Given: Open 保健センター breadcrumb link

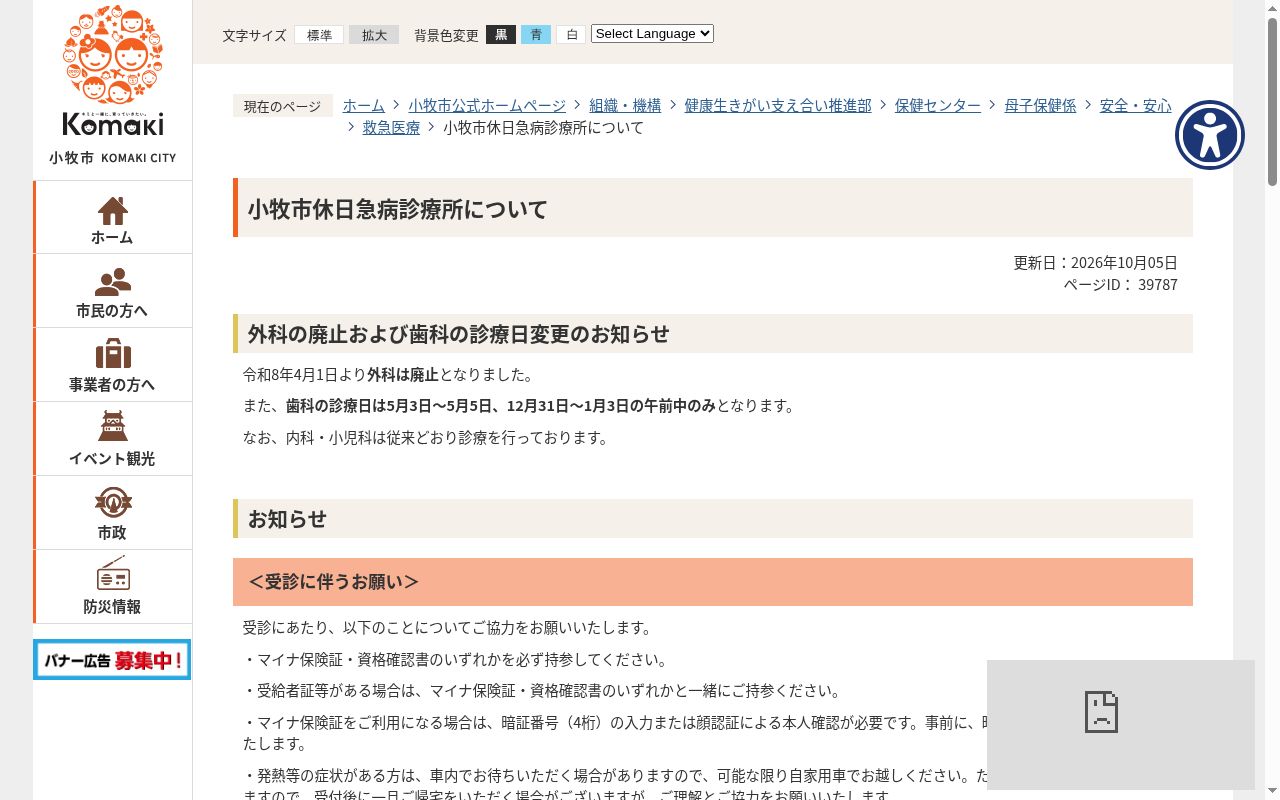Looking at the screenshot, I should [938, 105].
